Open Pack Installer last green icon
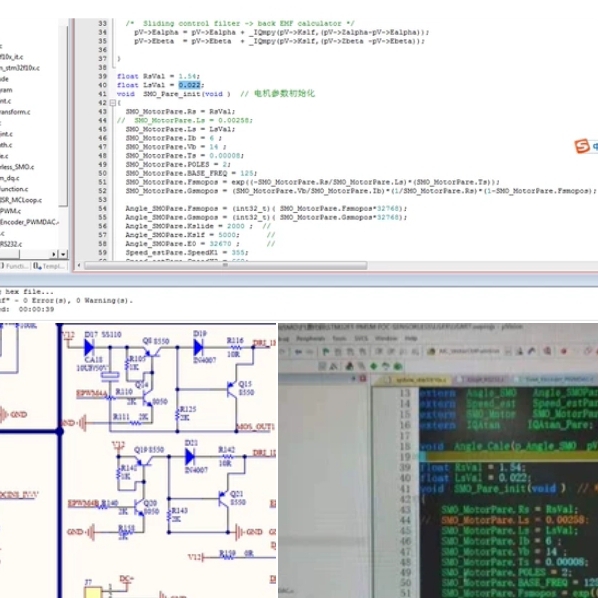598x598 pixels. pos(398,367)
